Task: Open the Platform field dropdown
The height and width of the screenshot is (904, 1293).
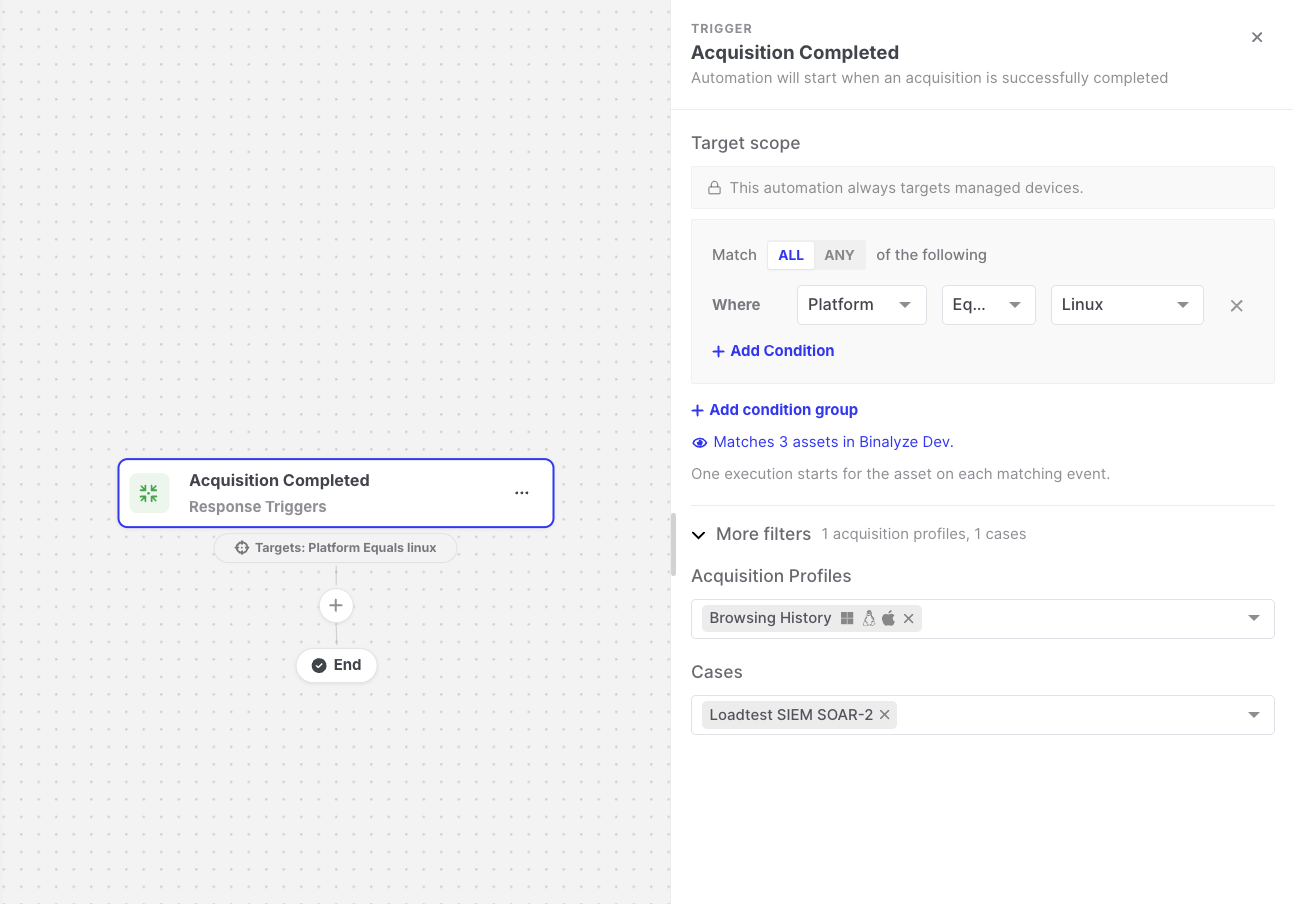Action: point(861,305)
